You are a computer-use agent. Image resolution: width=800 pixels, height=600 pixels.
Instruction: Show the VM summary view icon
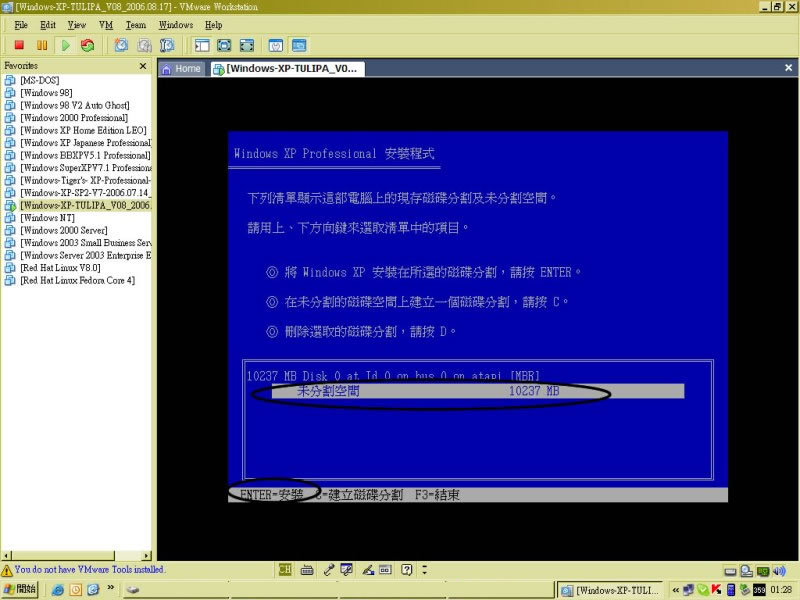point(276,45)
